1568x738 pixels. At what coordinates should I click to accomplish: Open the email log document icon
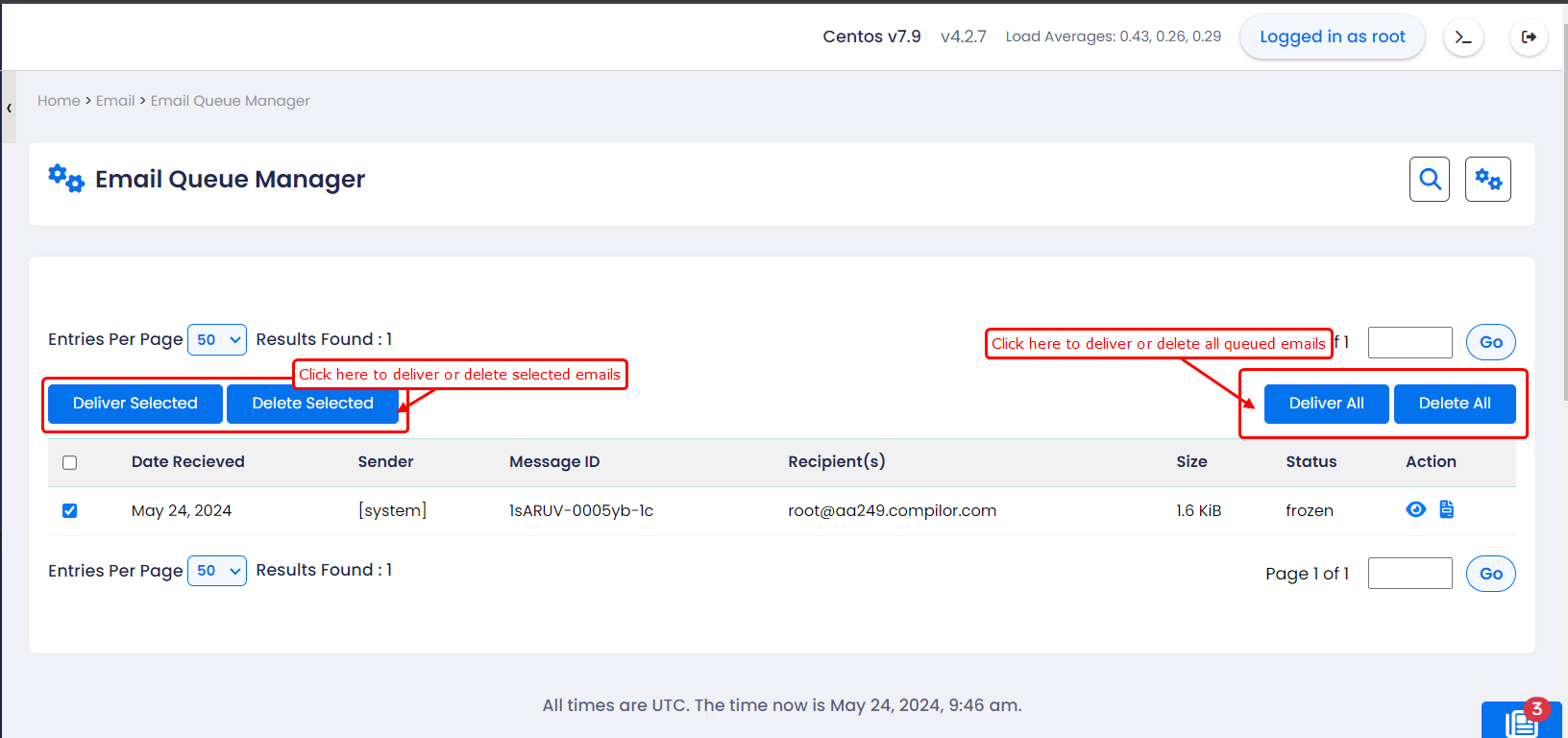[1447, 509]
